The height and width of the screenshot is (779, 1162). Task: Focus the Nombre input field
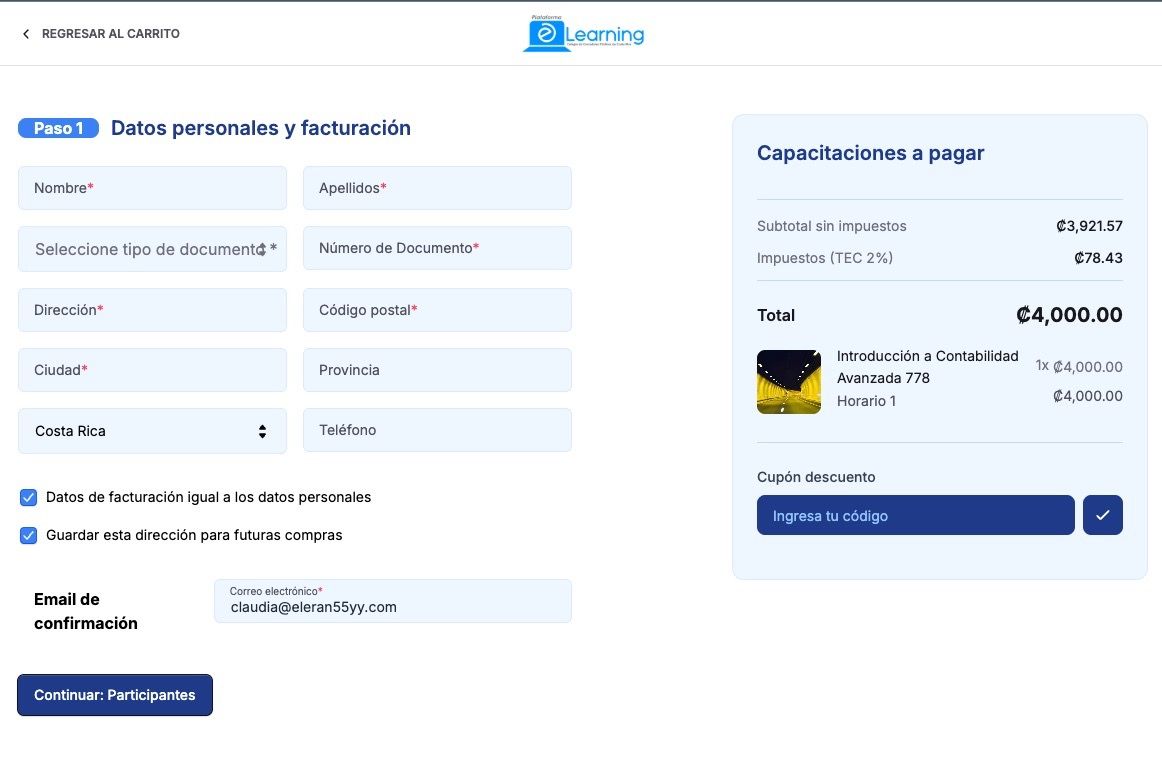pyautogui.click(x=152, y=188)
